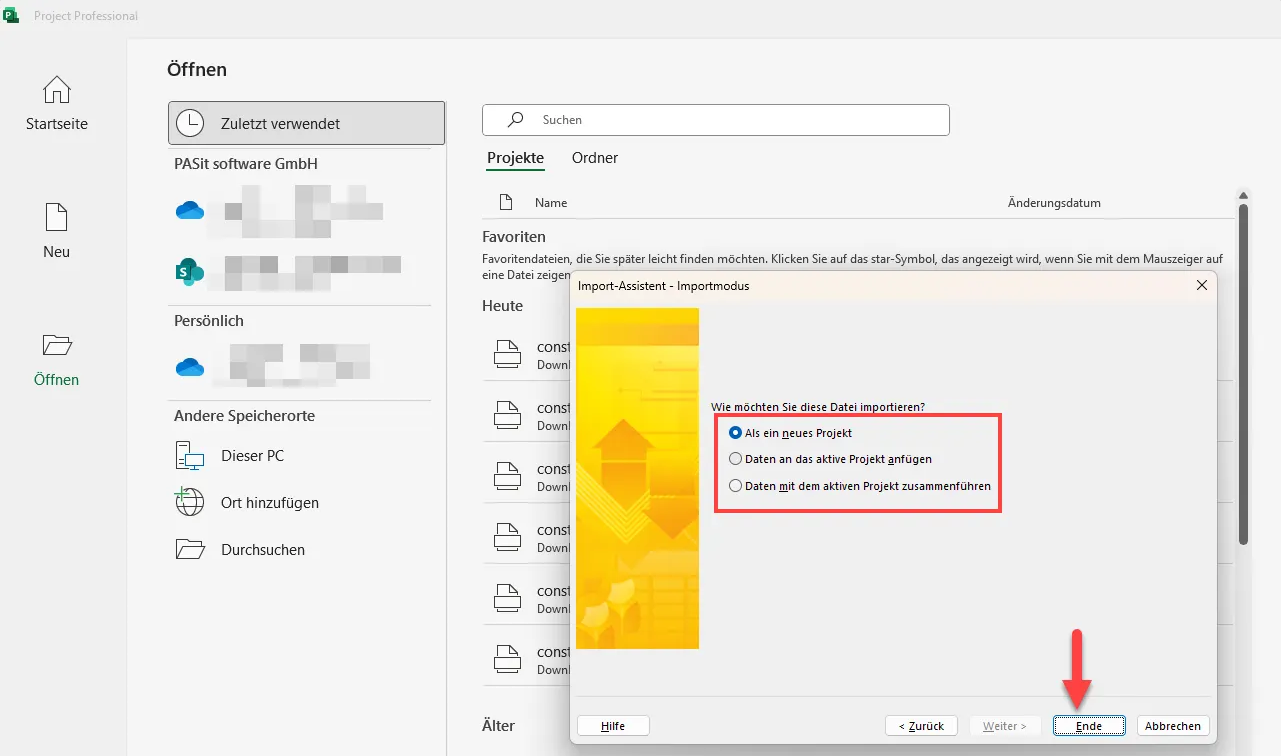Switch to the Ordner tab
This screenshot has height=756, width=1281.
tap(595, 158)
